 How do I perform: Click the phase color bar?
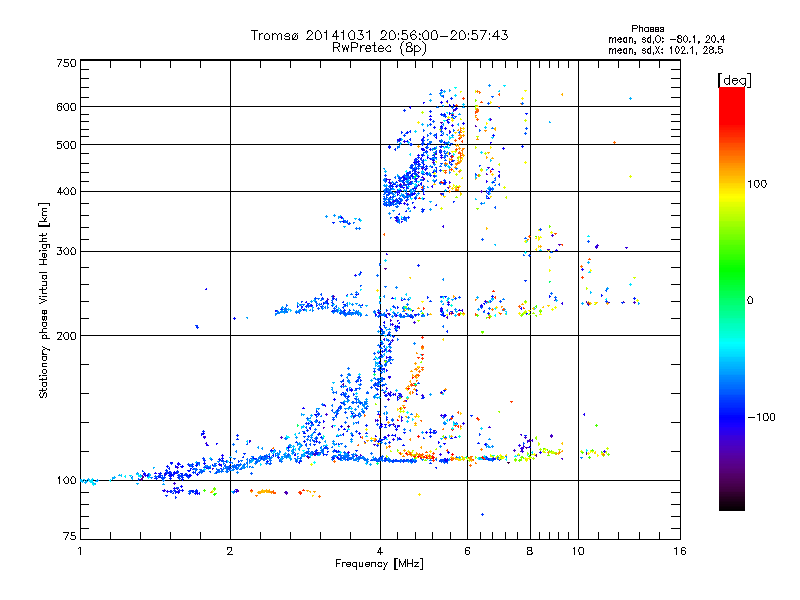click(x=732, y=298)
